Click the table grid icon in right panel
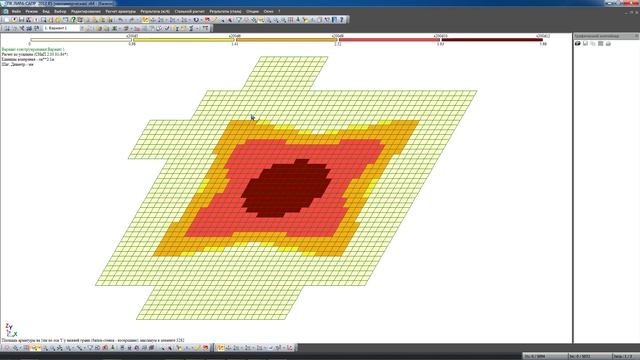Screen dimensions: 640x360 coord(600,43)
